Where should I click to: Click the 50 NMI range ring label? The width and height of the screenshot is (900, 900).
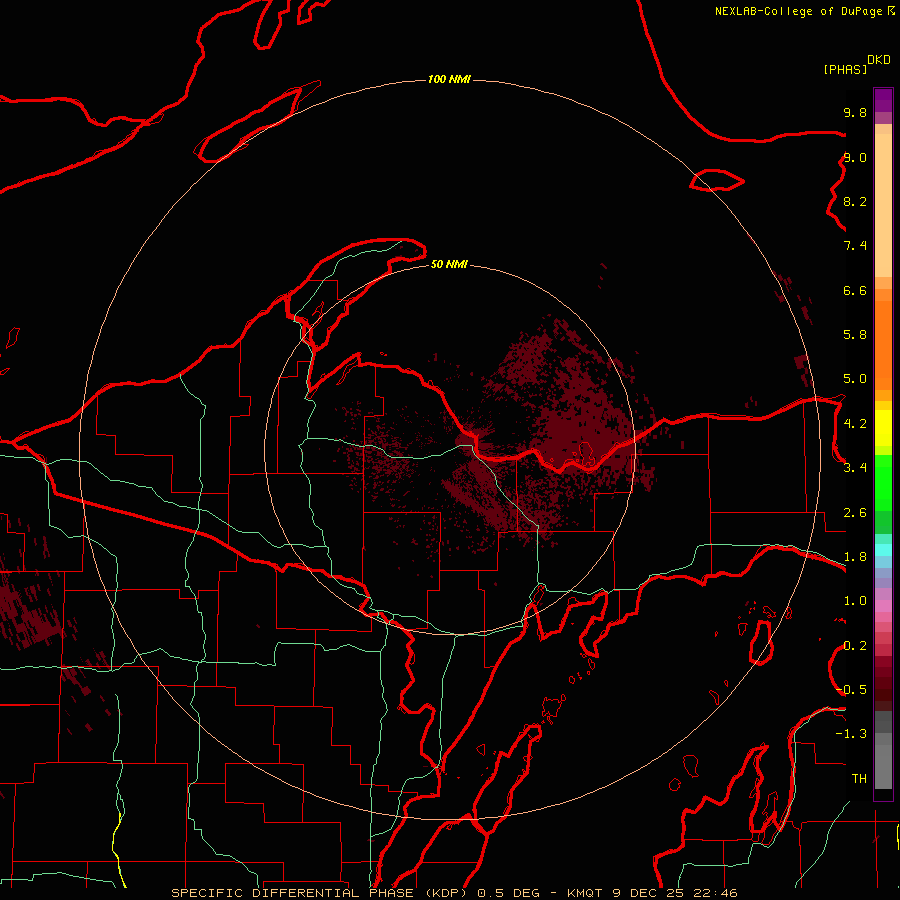[449, 264]
